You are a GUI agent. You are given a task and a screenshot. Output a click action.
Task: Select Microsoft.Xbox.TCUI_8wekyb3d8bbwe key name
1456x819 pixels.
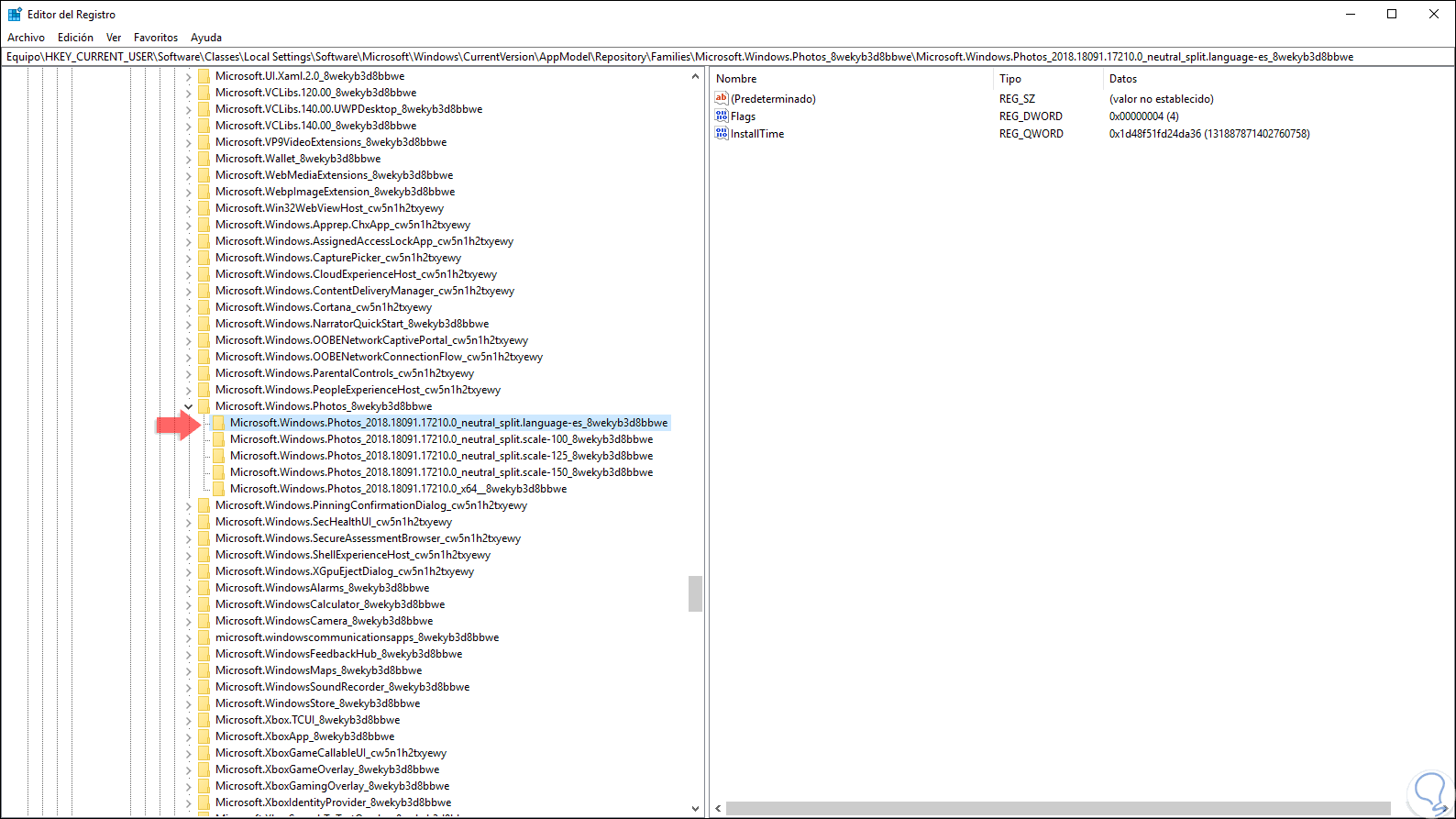coord(307,720)
